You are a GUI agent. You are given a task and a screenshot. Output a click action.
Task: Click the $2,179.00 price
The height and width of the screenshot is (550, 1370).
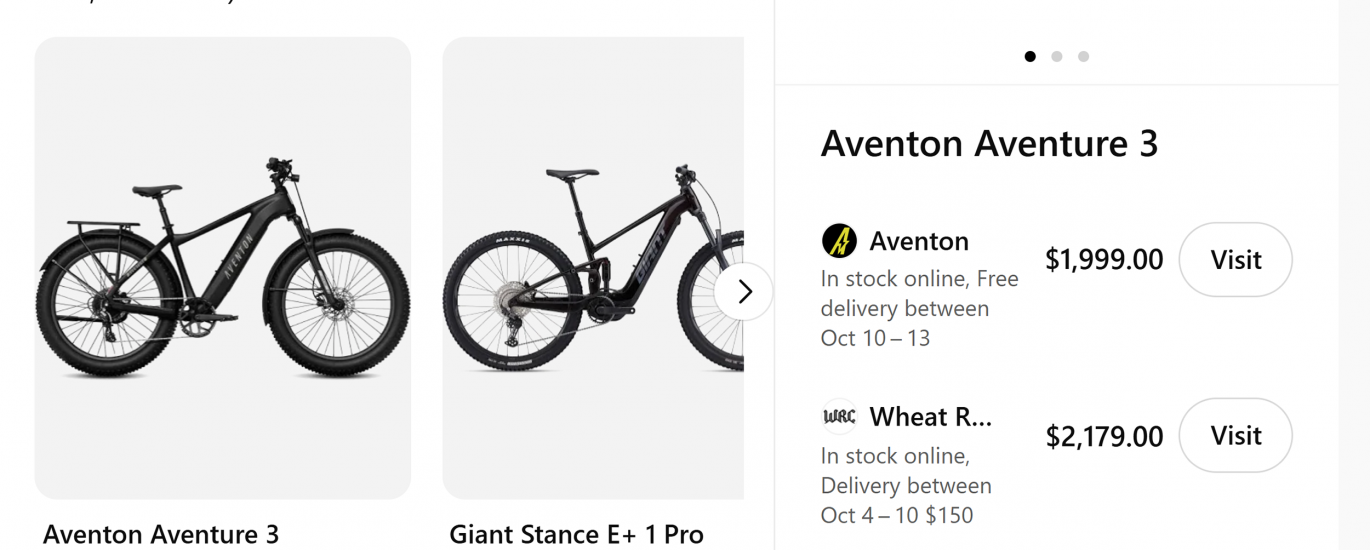pyautogui.click(x=1104, y=436)
